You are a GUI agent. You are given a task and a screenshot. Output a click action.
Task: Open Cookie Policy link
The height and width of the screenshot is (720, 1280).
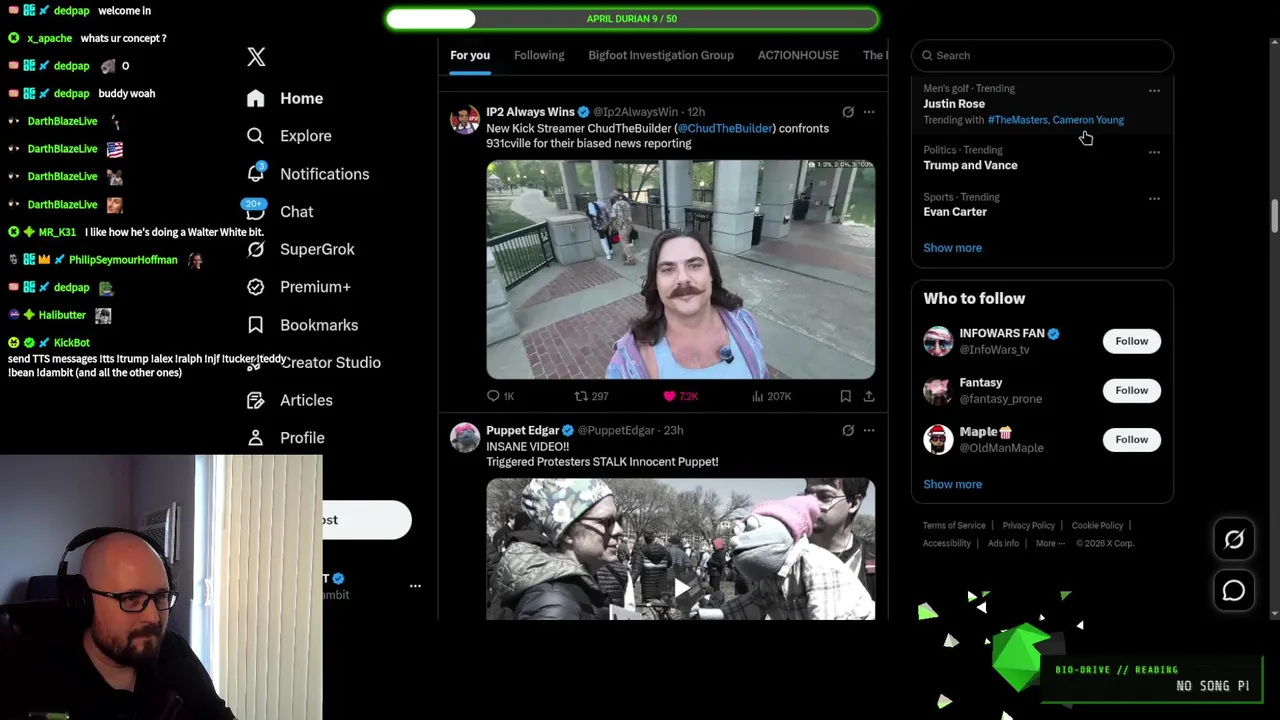pyautogui.click(x=1097, y=525)
